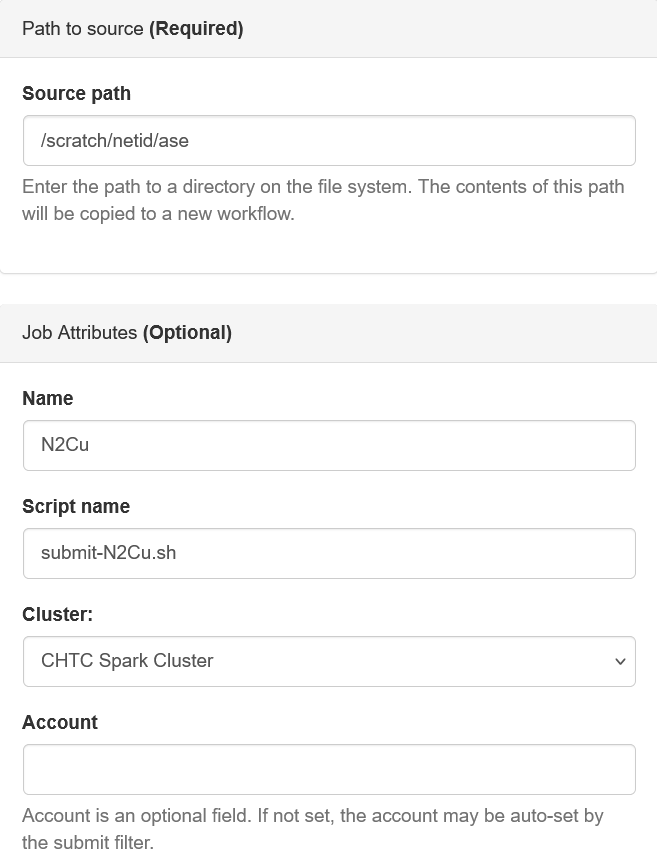
Task: Place cursor in "submit-N2Cu.sh" text
Action: (x=108, y=553)
